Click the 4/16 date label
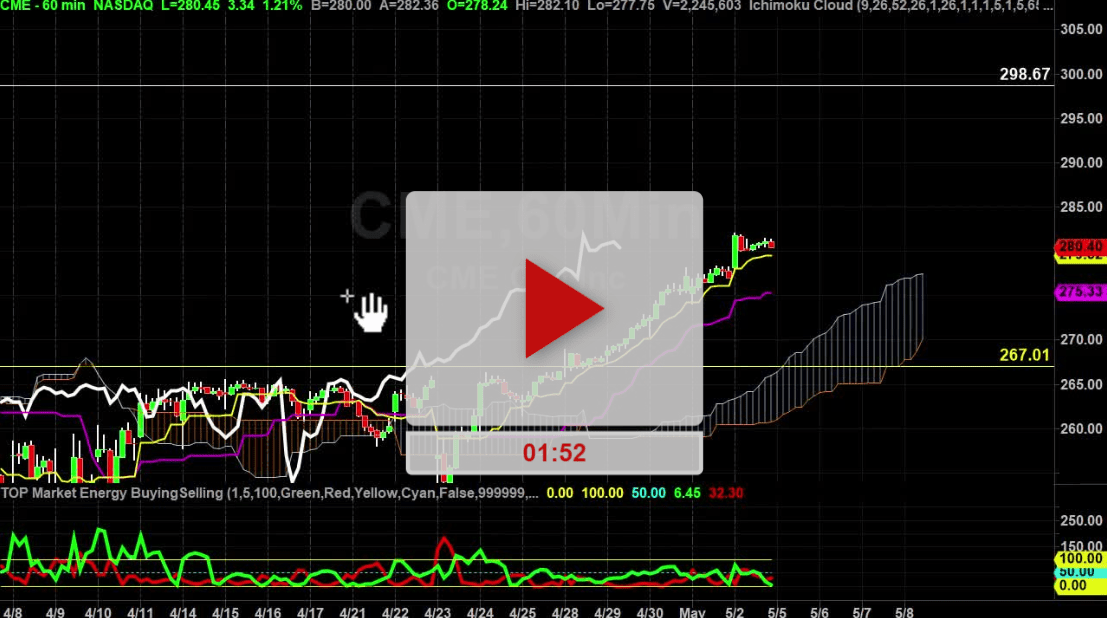This screenshot has width=1107, height=618. click(x=268, y=612)
